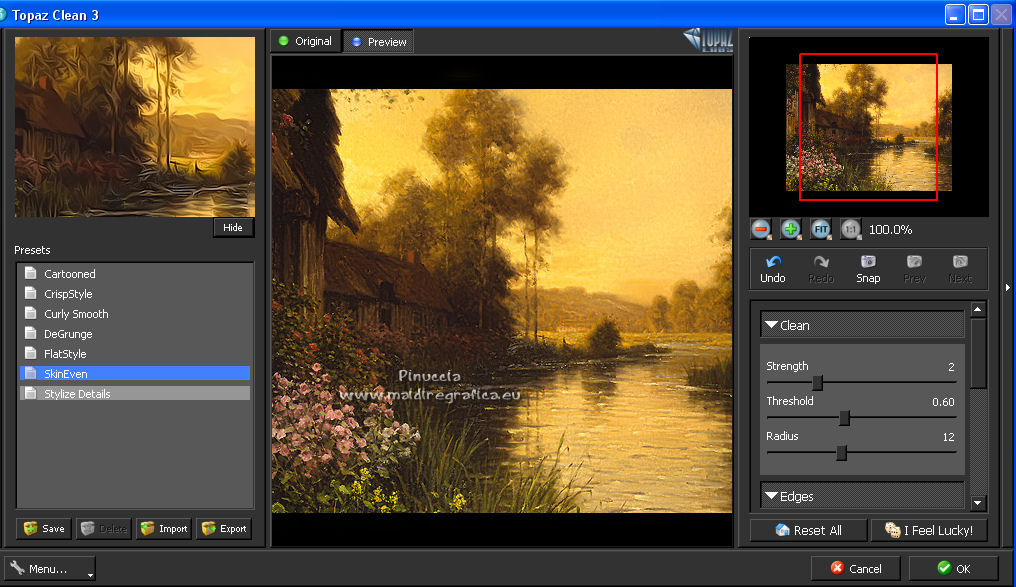Click the Stylize Details preset file icon
Image resolution: width=1016 pixels, height=587 pixels.
coord(30,393)
